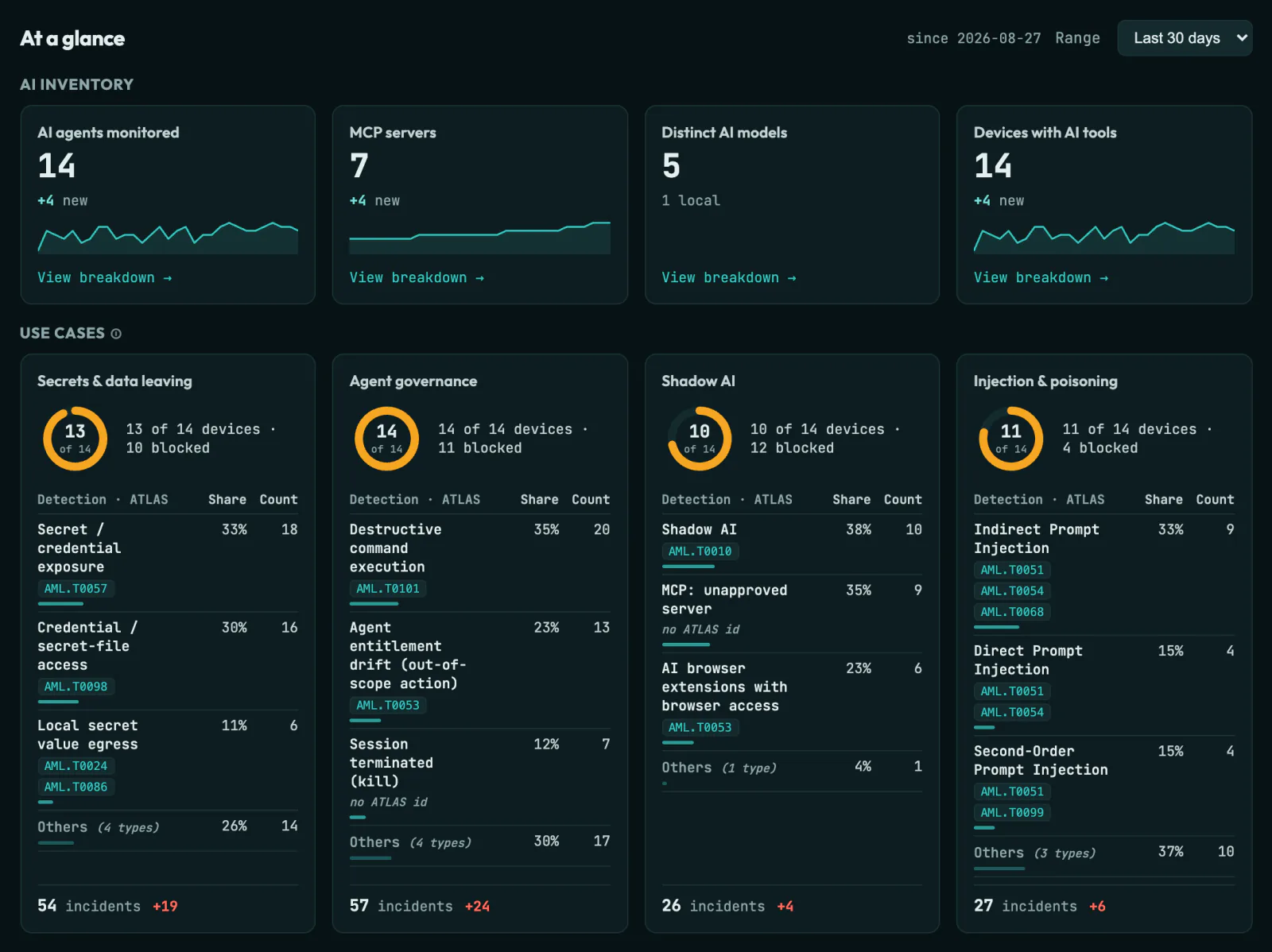
Task: View breakdown for Devices with AI tools
Action: tap(1041, 277)
